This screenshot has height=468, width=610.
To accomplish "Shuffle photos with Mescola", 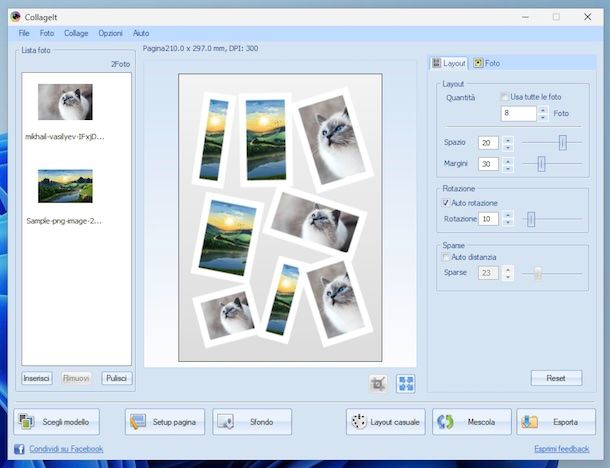I will (x=472, y=422).
